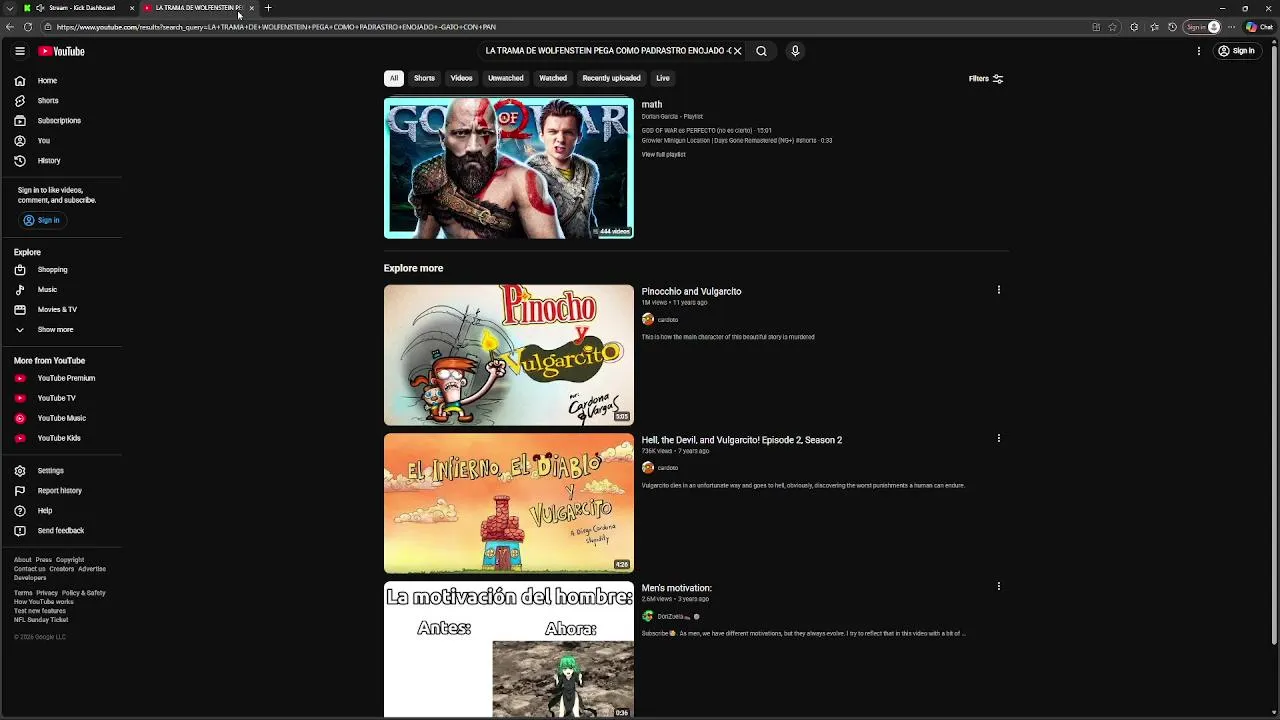Click the browser profile Sign in button
This screenshot has height=720, width=1280.
click(1203, 27)
